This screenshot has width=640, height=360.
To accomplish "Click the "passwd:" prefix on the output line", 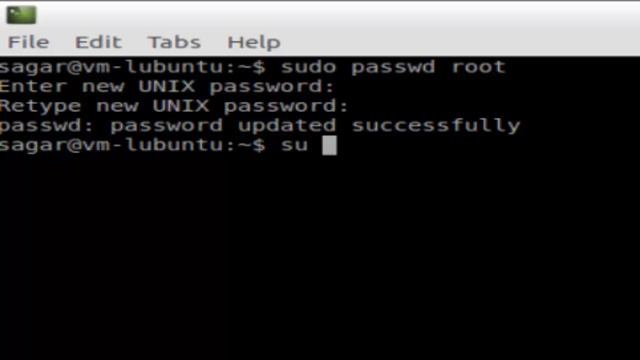I will (47, 127).
